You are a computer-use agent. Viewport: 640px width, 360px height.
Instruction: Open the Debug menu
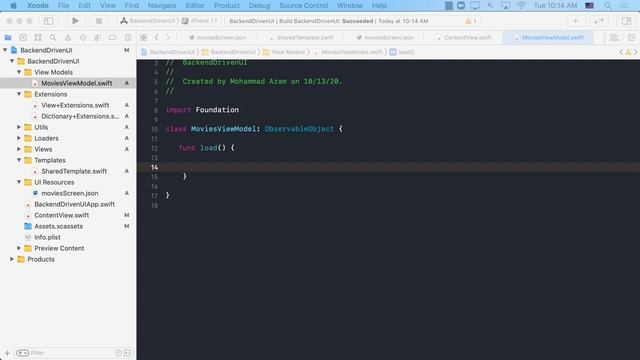click(260, 5)
